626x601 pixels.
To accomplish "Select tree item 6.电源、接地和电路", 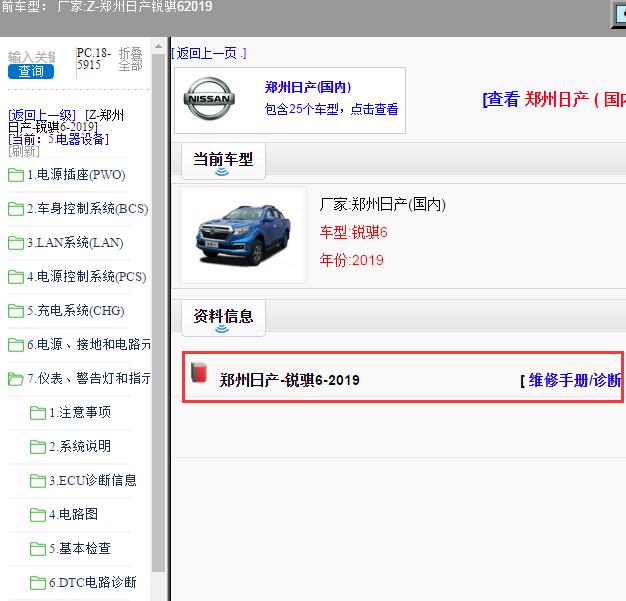I will point(89,344).
